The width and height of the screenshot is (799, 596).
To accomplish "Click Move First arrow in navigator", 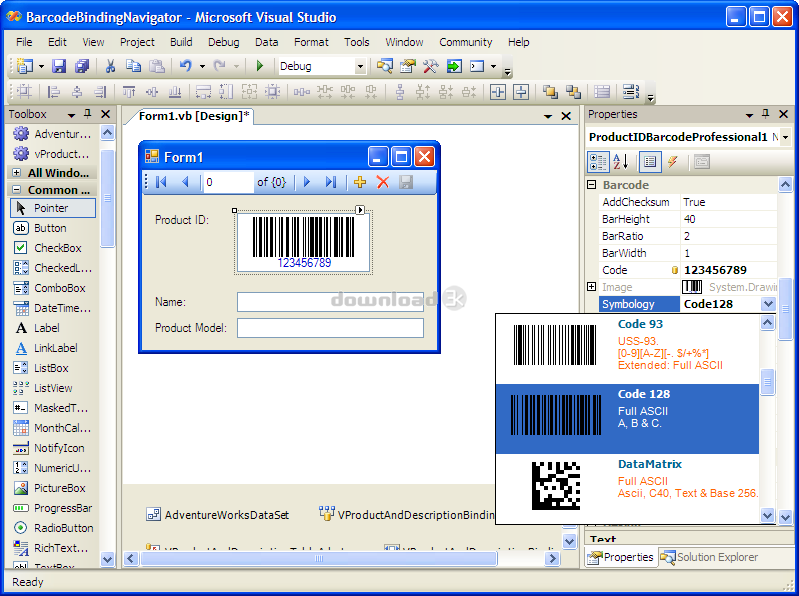I will 162,182.
